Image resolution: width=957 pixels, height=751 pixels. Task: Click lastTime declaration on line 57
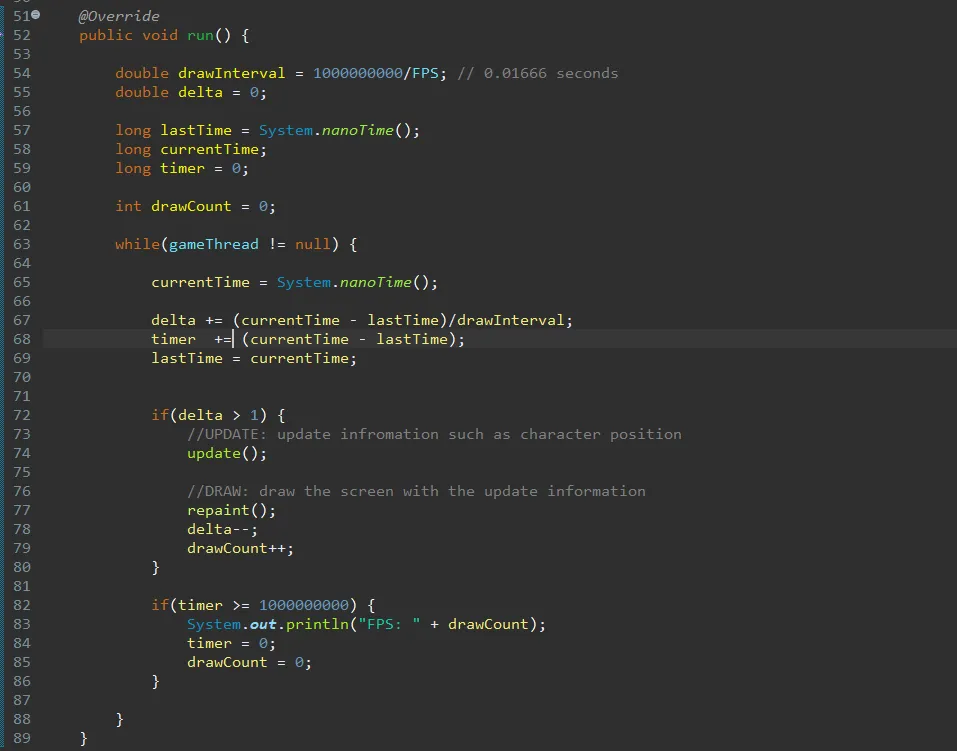point(196,130)
